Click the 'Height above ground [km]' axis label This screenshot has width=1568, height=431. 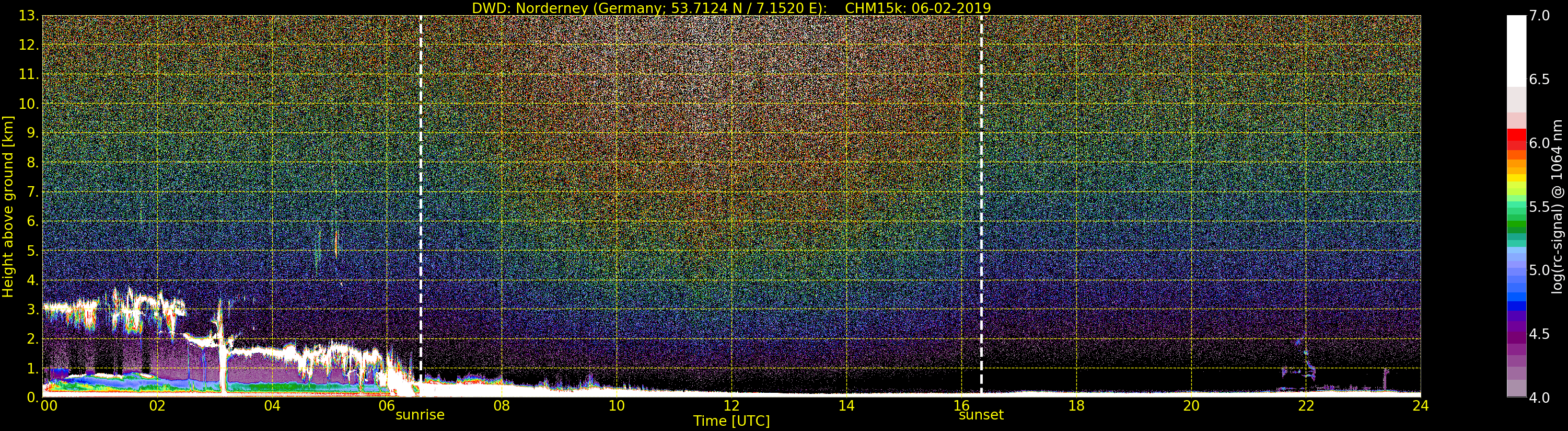click(x=8, y=207)
